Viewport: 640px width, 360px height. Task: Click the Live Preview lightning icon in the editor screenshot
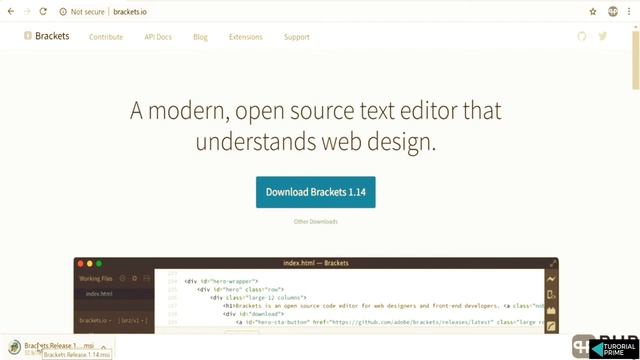tap(551, 279)
